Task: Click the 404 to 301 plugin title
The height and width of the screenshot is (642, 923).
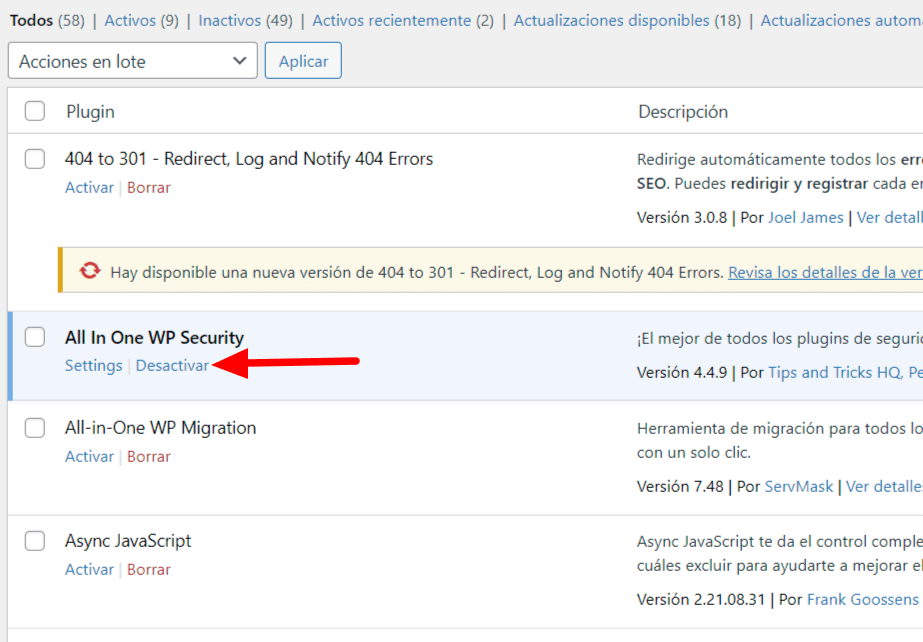Action: point(248,159)
